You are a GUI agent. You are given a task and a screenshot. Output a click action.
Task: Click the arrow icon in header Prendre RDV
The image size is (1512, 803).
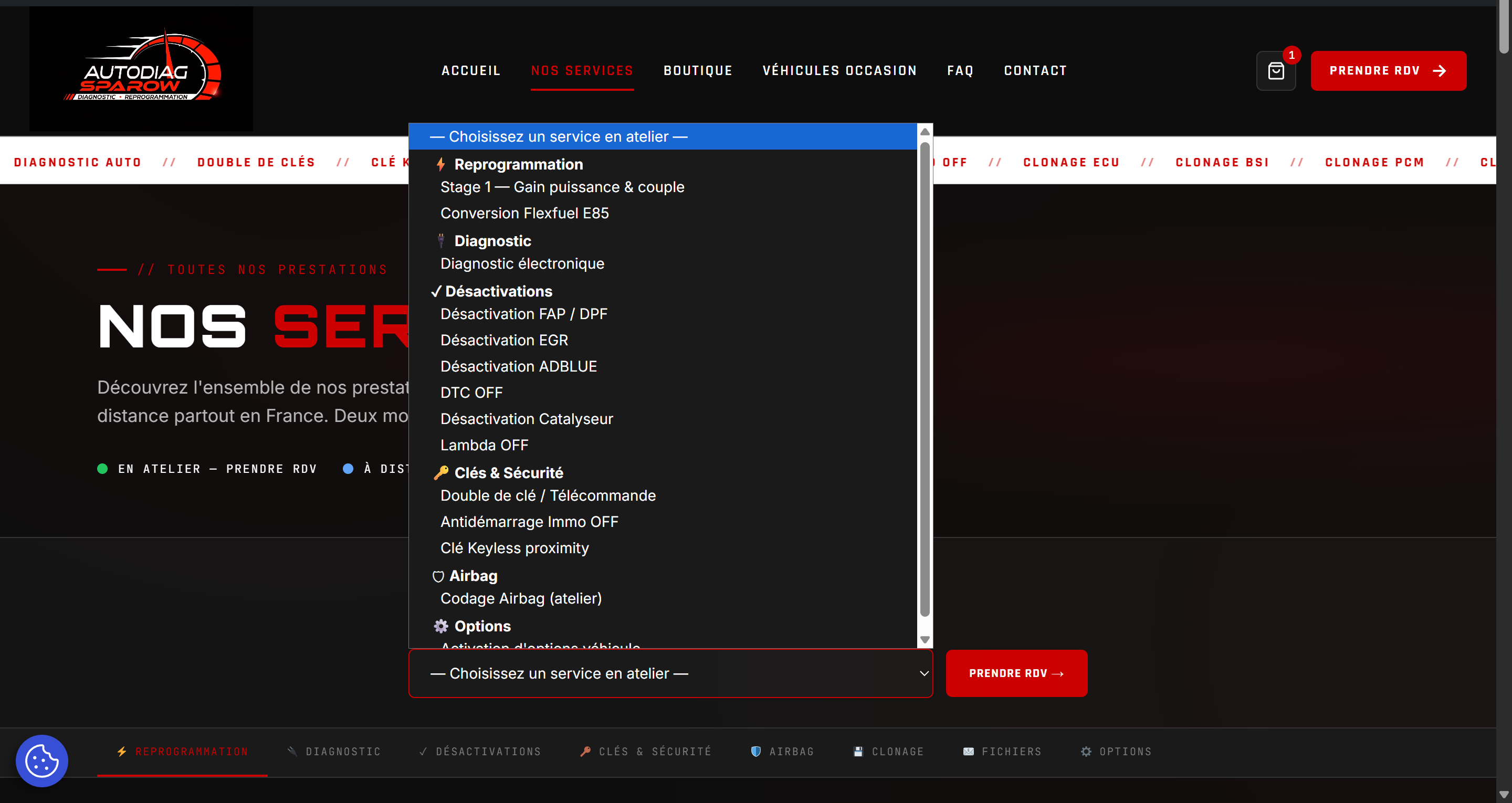[x=1438, y=71]
